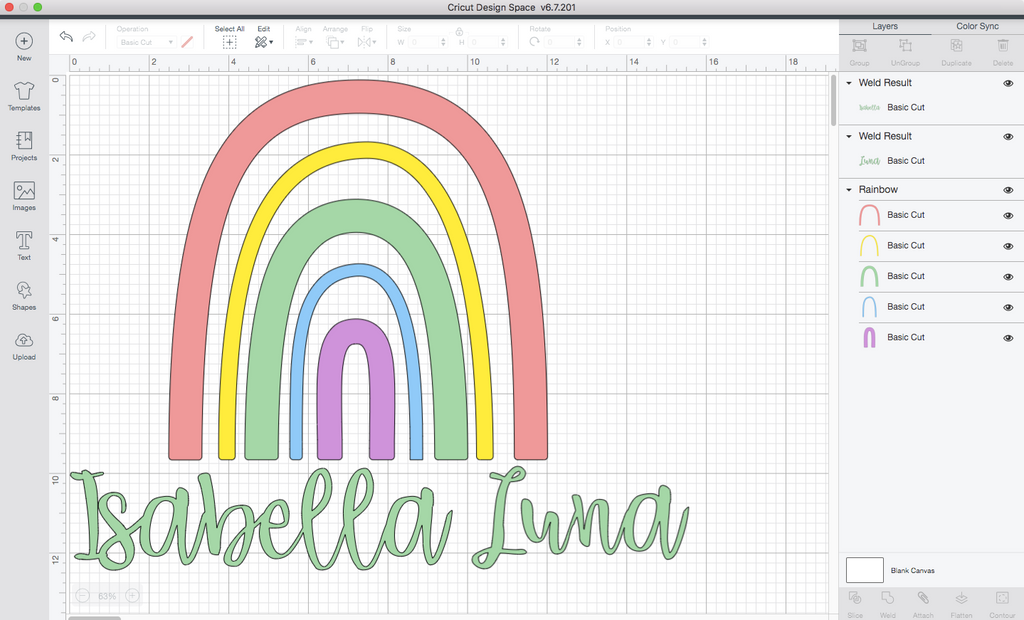Open the Shapes tool
Image resolution: width=1024 pixels, height=620 pixels.
(x=24, y=295)
